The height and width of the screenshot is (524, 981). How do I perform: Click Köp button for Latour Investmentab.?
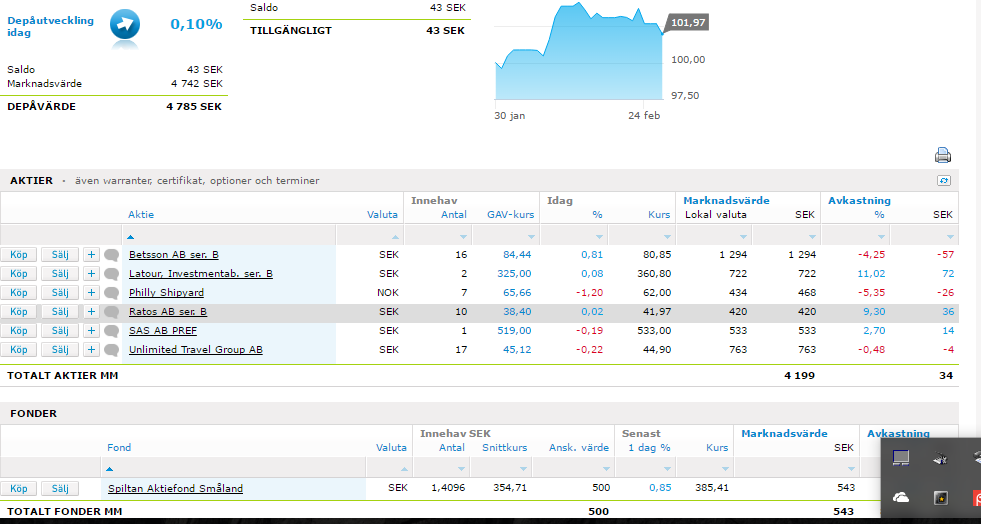click(19, 274)
